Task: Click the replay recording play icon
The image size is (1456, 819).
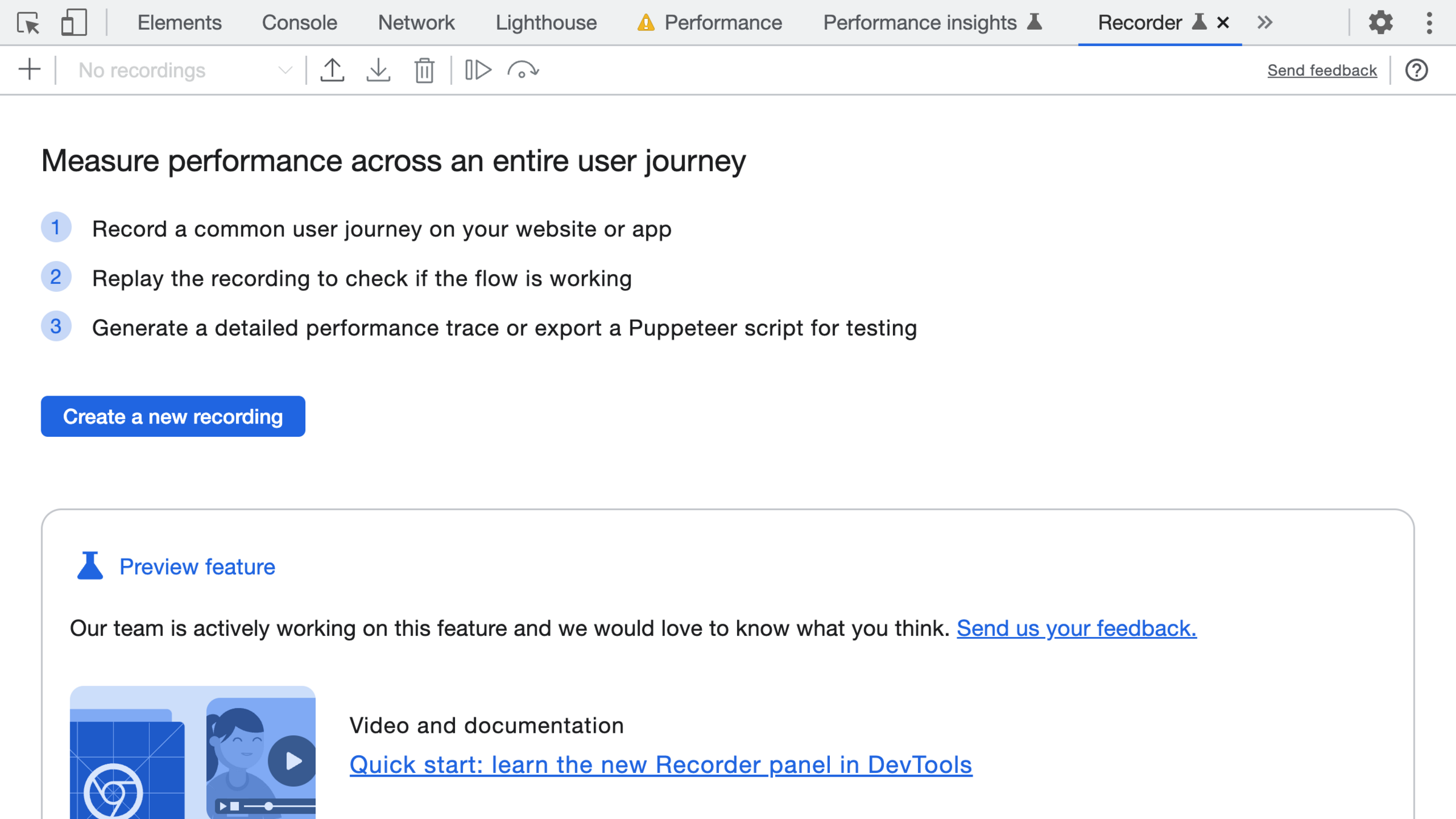Action: pos(478,70)
